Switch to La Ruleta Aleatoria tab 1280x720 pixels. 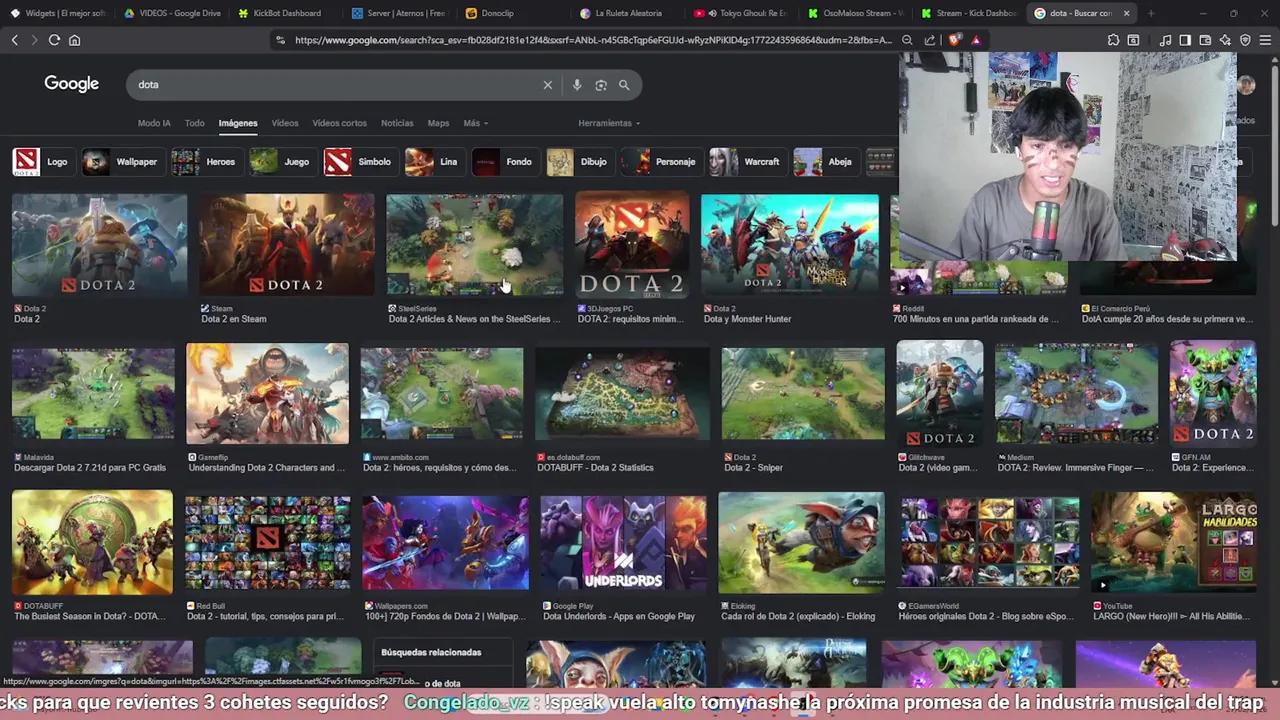[x=628, y=13]
